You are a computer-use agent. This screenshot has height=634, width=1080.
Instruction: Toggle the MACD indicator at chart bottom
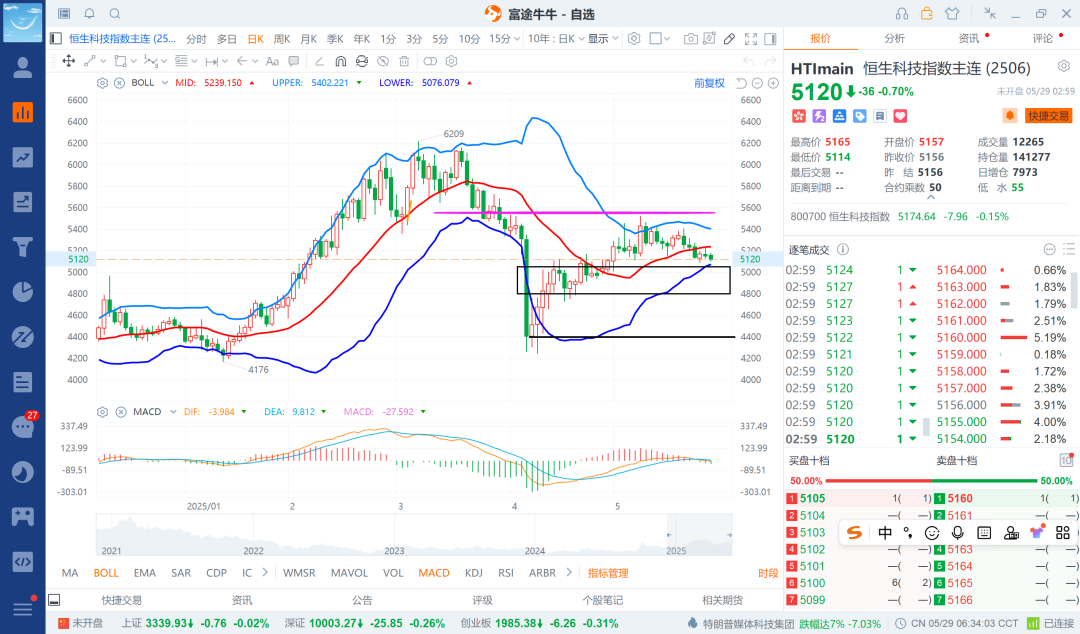click(x=434, y=573)
